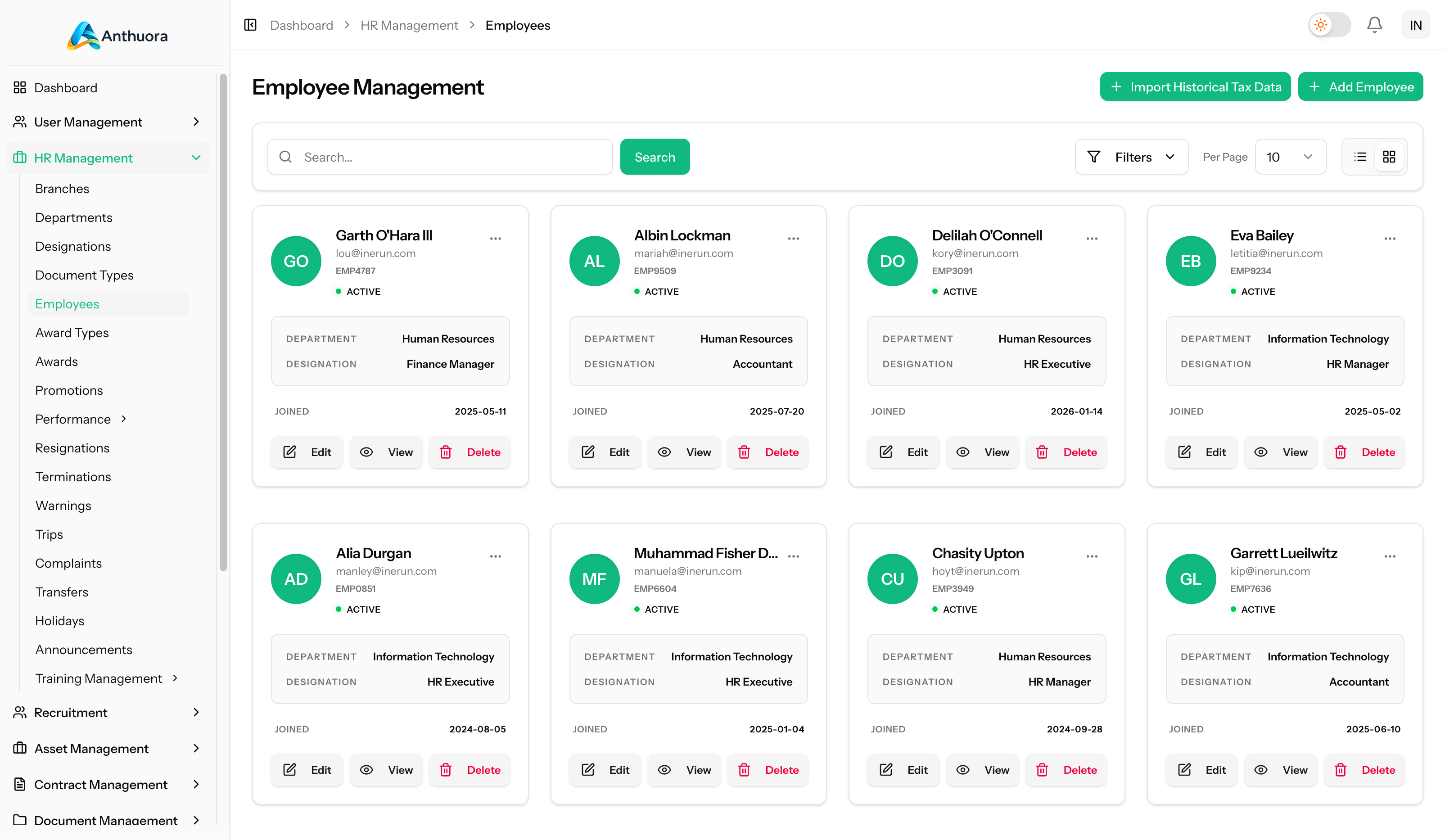The height and width of the screenshot is (840, 1445).
Task: Click the Anthuora logo
Action: 117,36
